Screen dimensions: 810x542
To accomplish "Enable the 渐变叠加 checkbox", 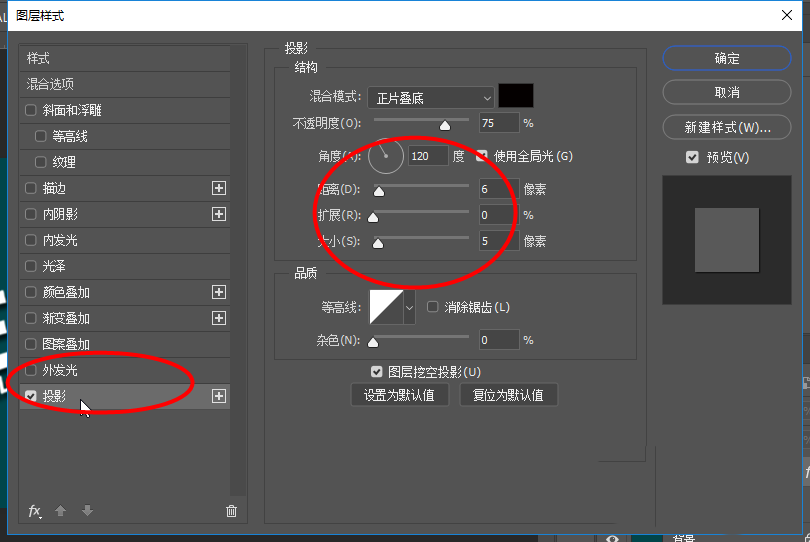I will (x=30, y=318).
